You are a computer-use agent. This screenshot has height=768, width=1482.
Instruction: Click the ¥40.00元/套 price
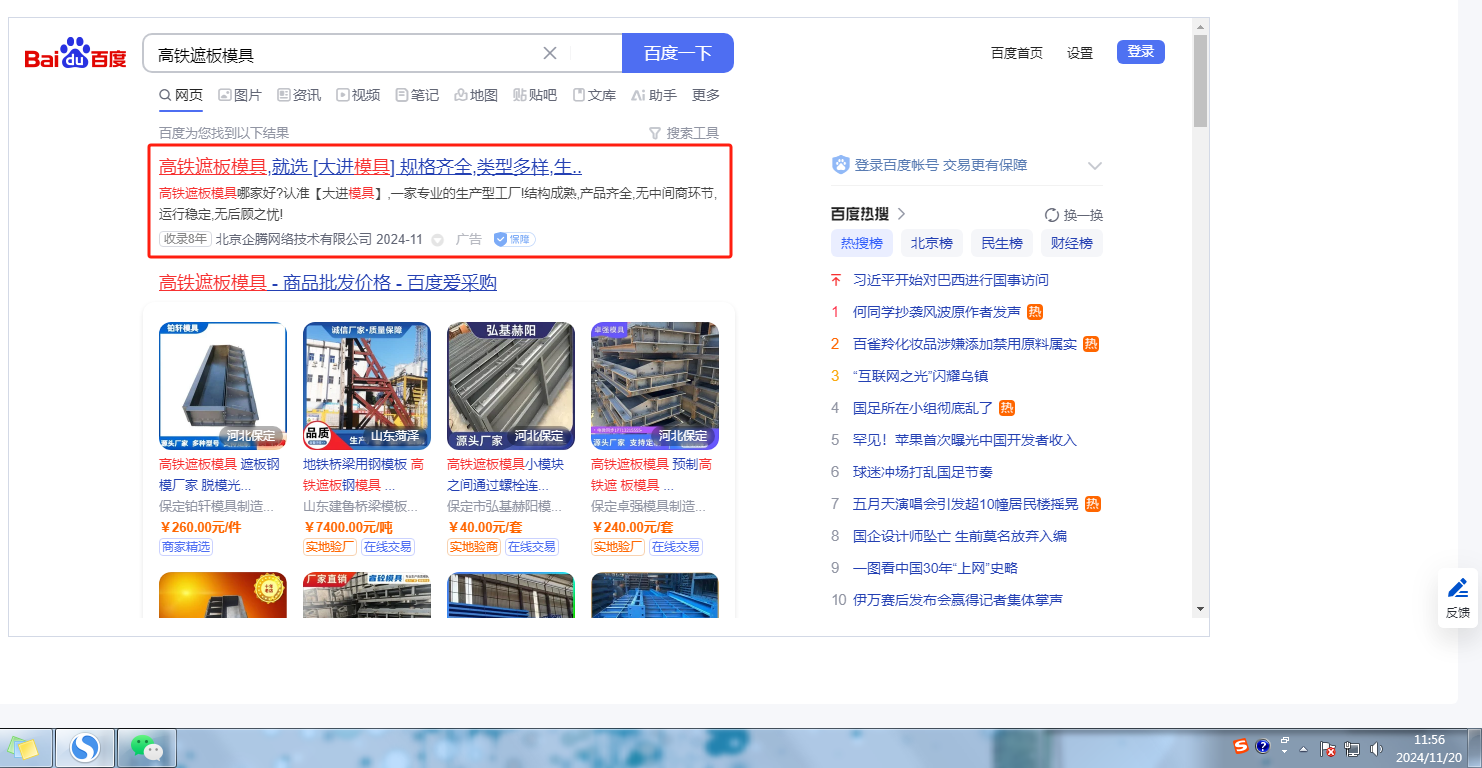pos(485,527)
